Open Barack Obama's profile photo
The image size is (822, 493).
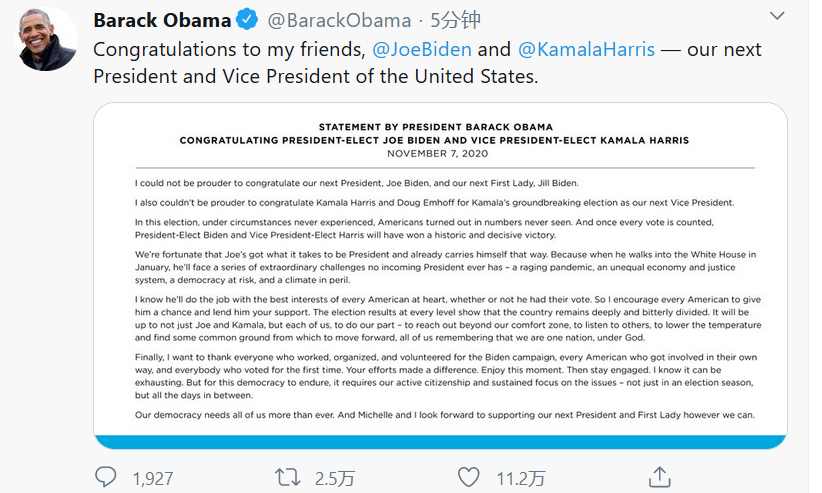pos(47,39)
